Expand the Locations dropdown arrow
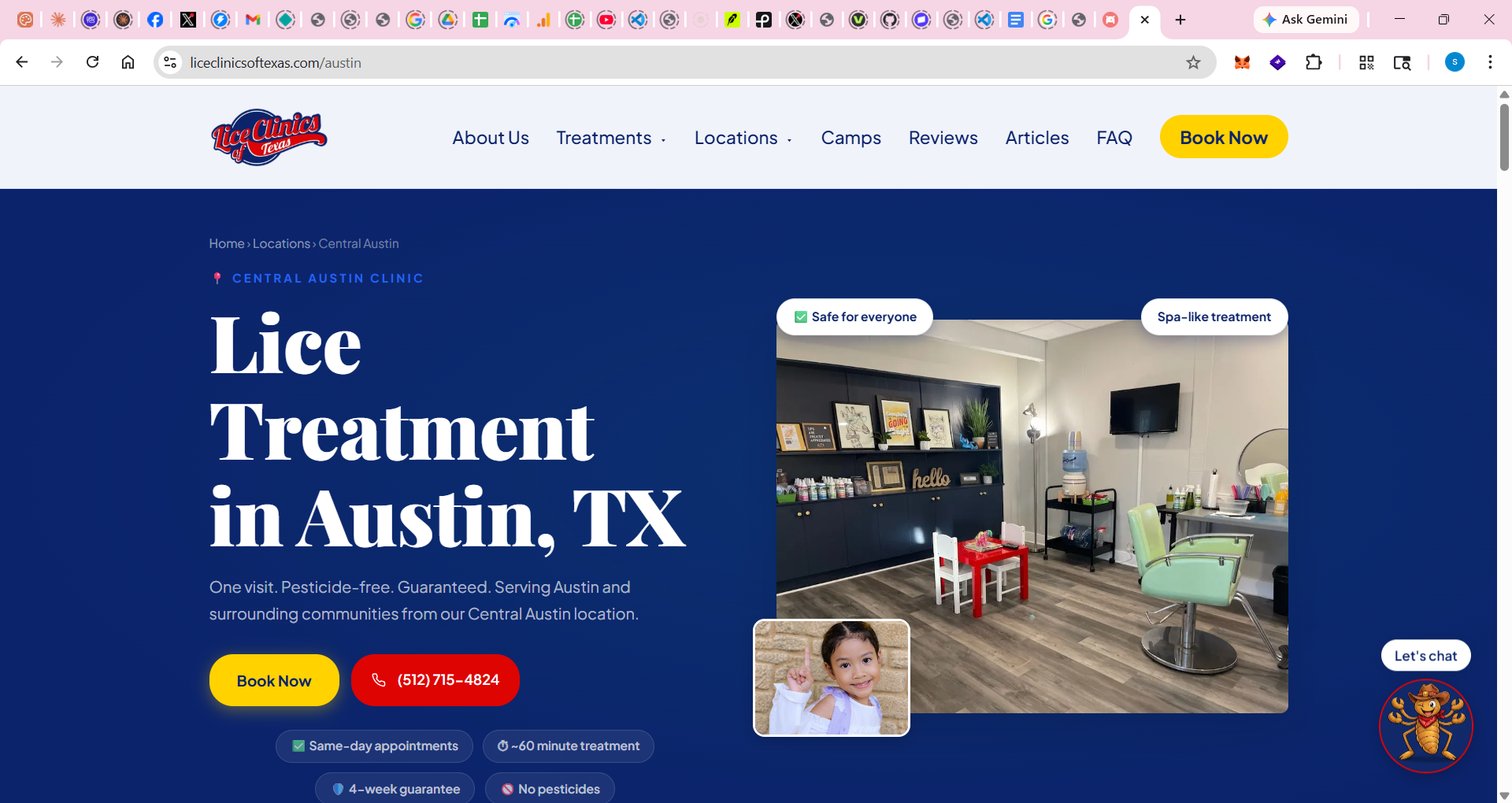This screenshot has width=1512, height=803. (x=789, y=140)
